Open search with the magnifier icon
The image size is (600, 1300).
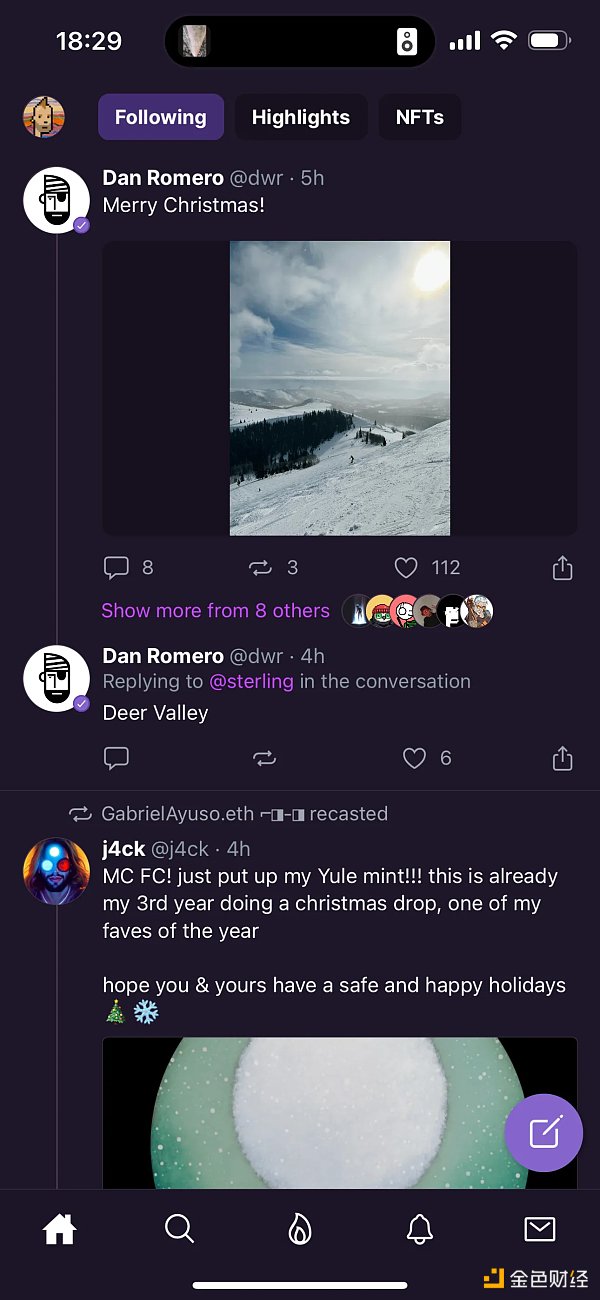pos(179,1229)
